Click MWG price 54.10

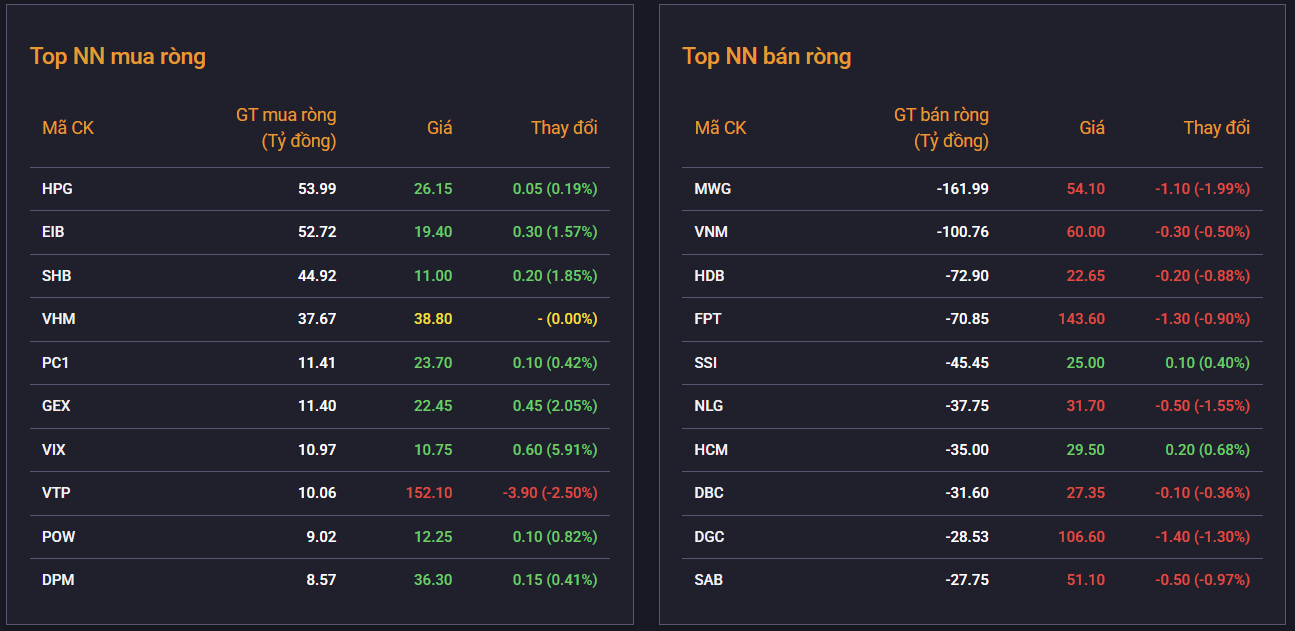1086,188
